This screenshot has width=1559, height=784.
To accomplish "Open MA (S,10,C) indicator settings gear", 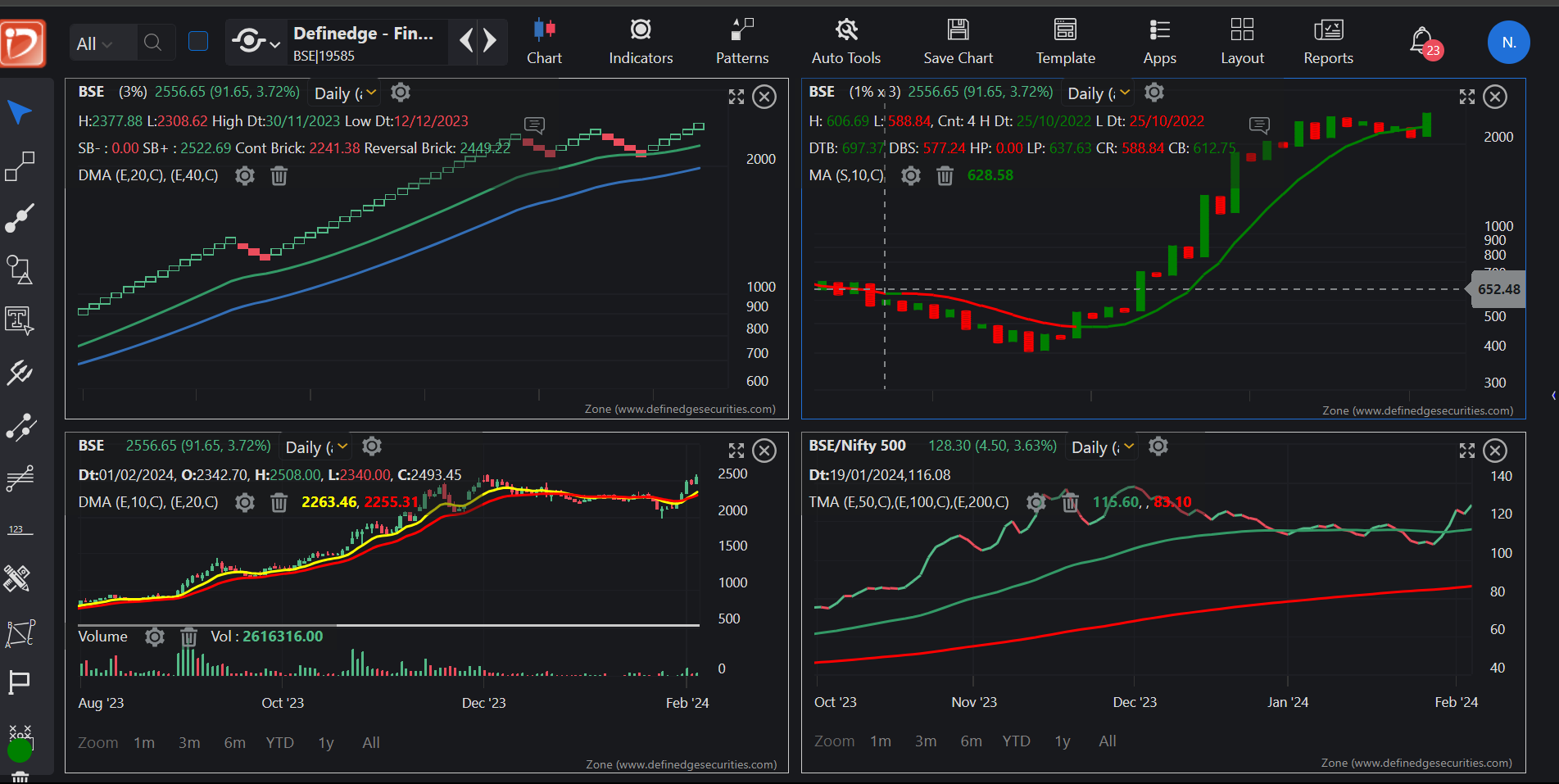I will tap(911, 175).
